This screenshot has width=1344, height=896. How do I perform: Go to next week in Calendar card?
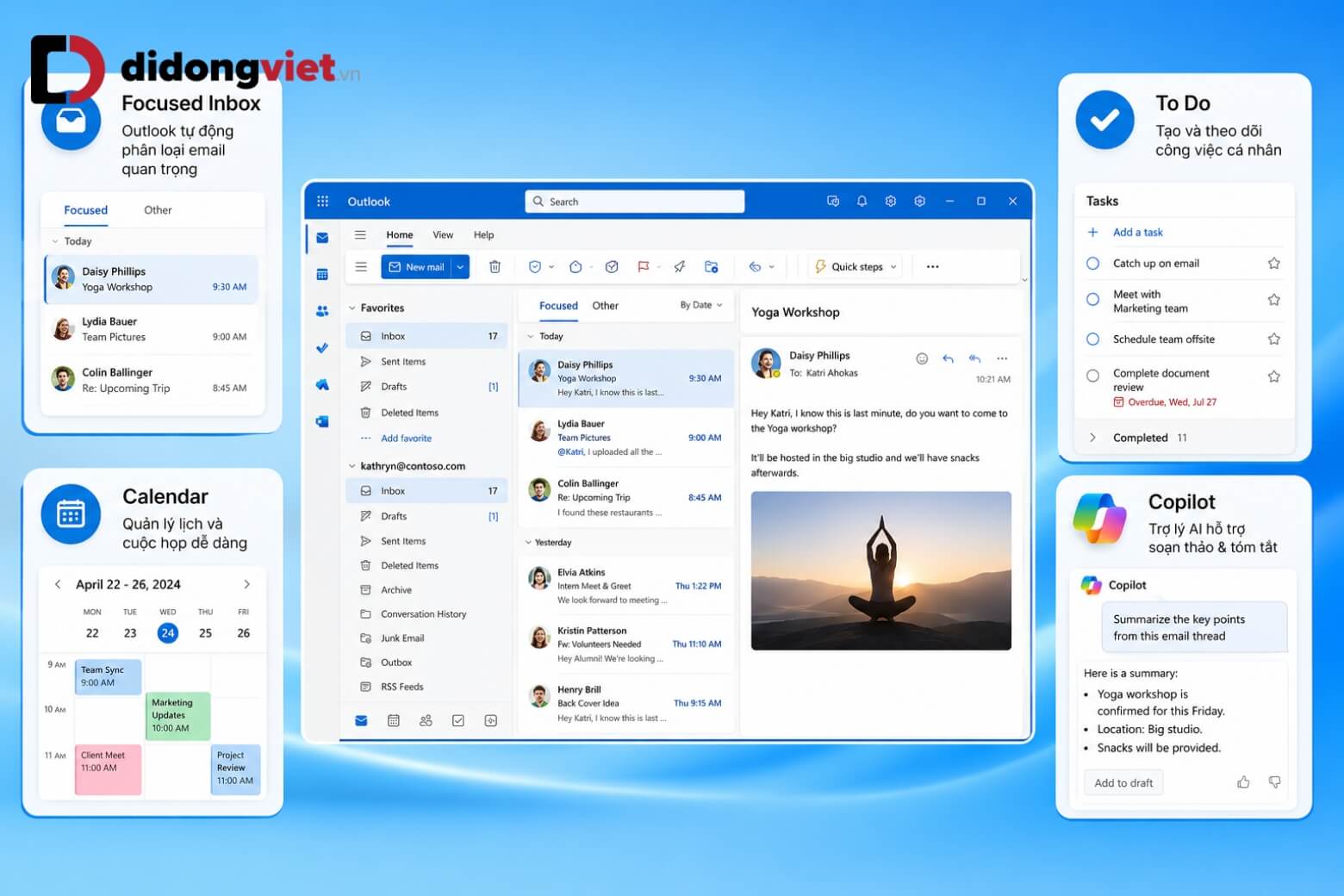click(247, 584)
